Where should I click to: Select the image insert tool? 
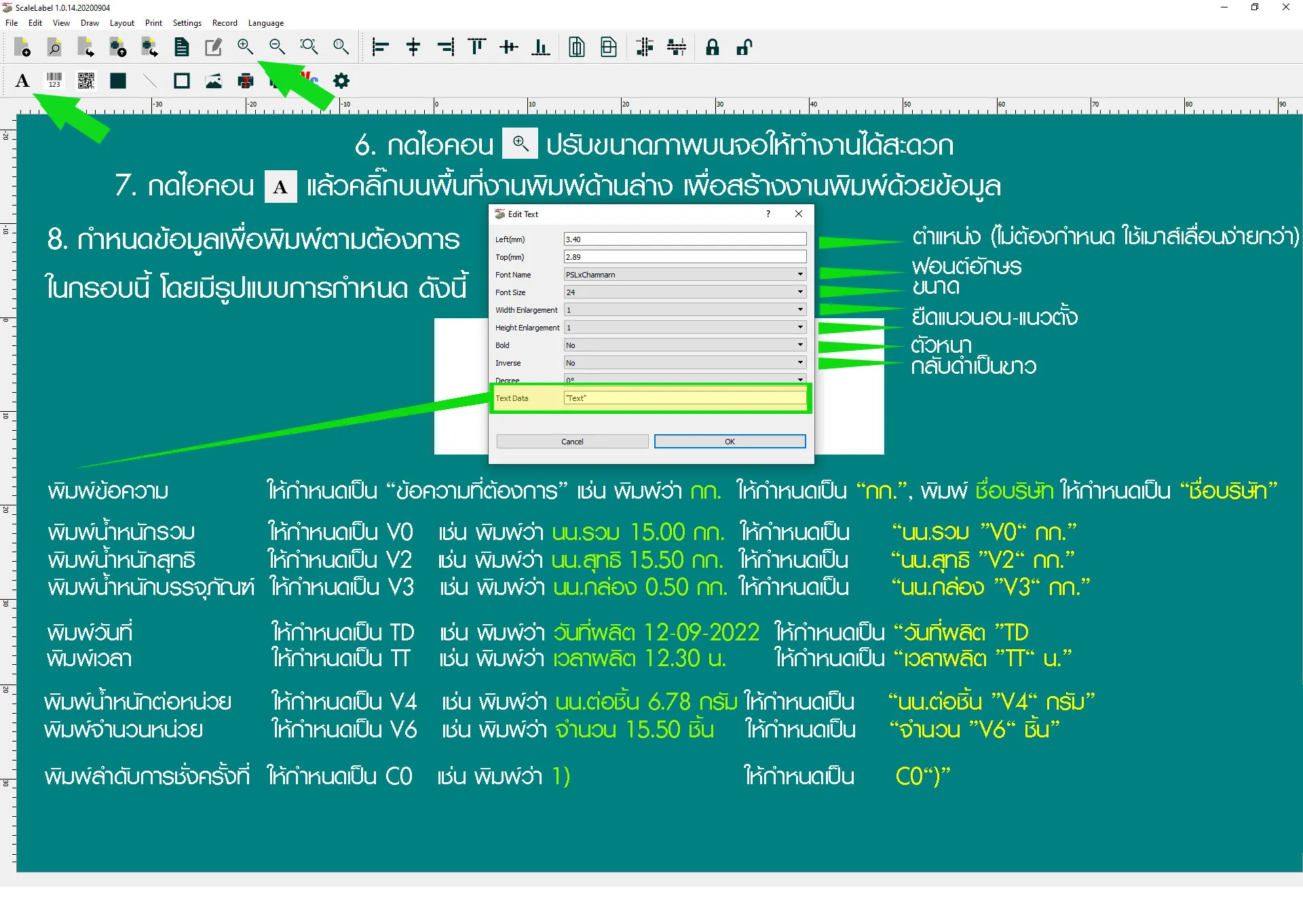[214, 81]
